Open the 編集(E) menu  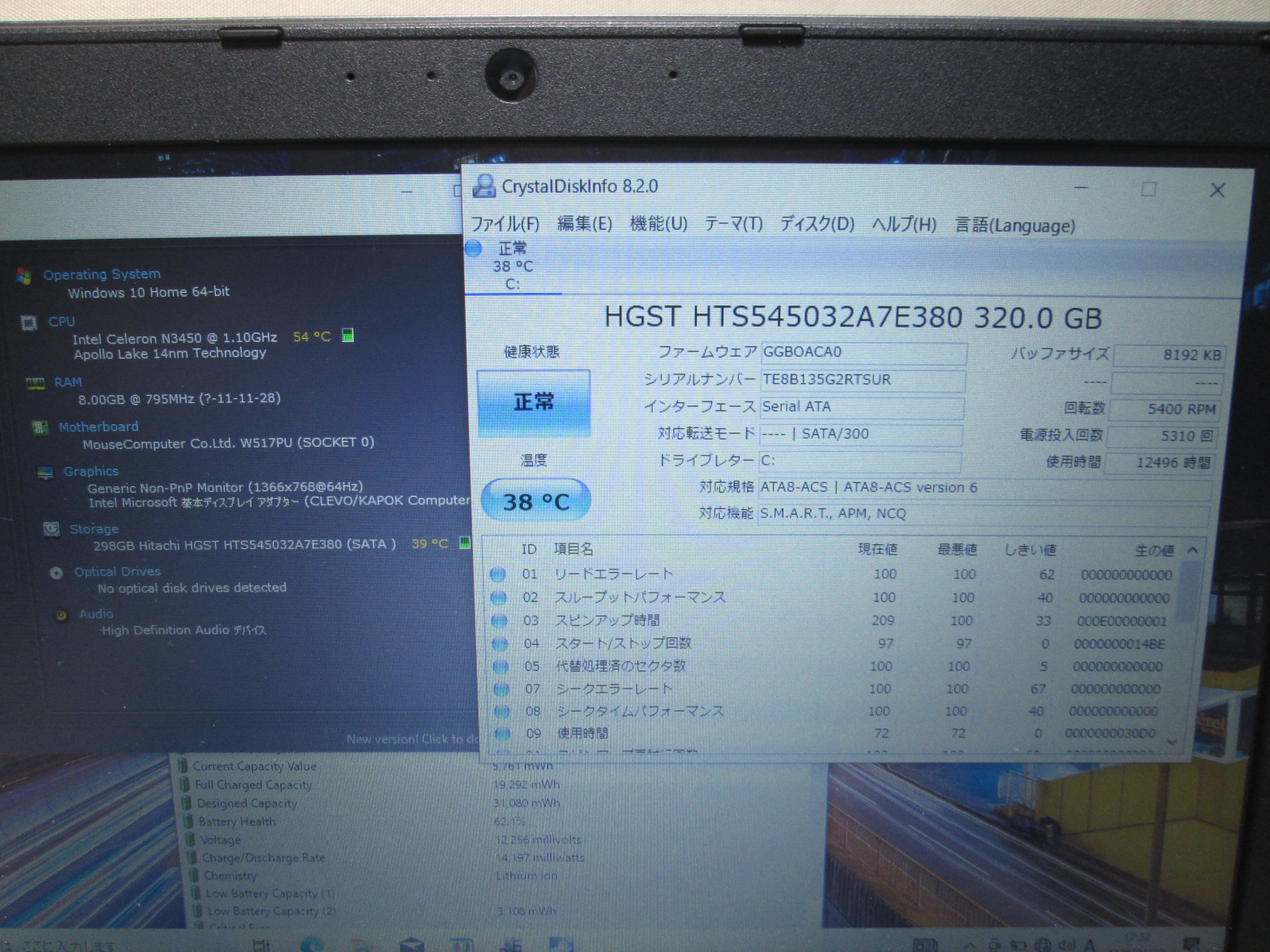click(x=584, y=225)
